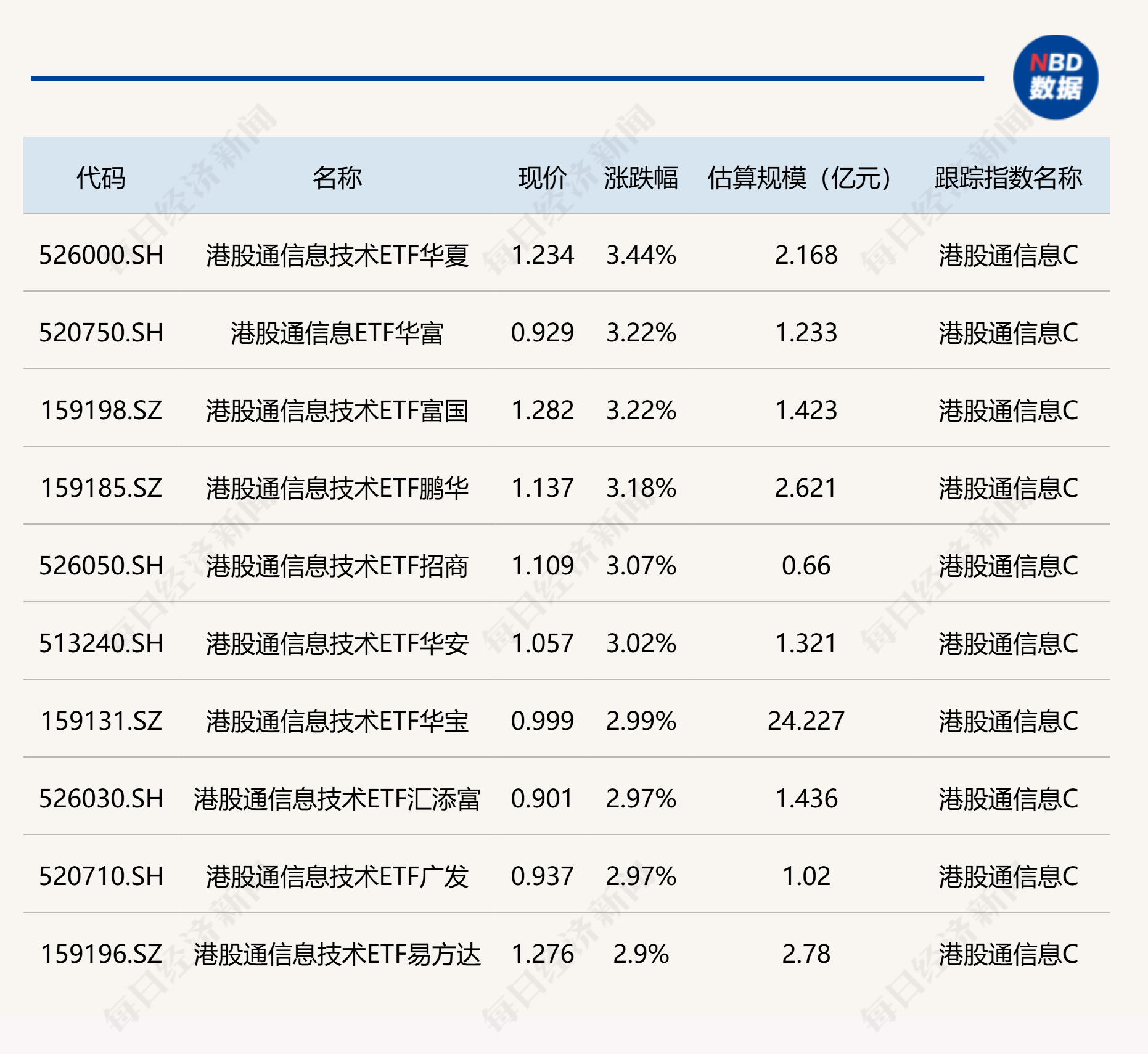Select code 159196.SZ
Viewport: 1148px width, 1054px height.
tap(101, 954)
